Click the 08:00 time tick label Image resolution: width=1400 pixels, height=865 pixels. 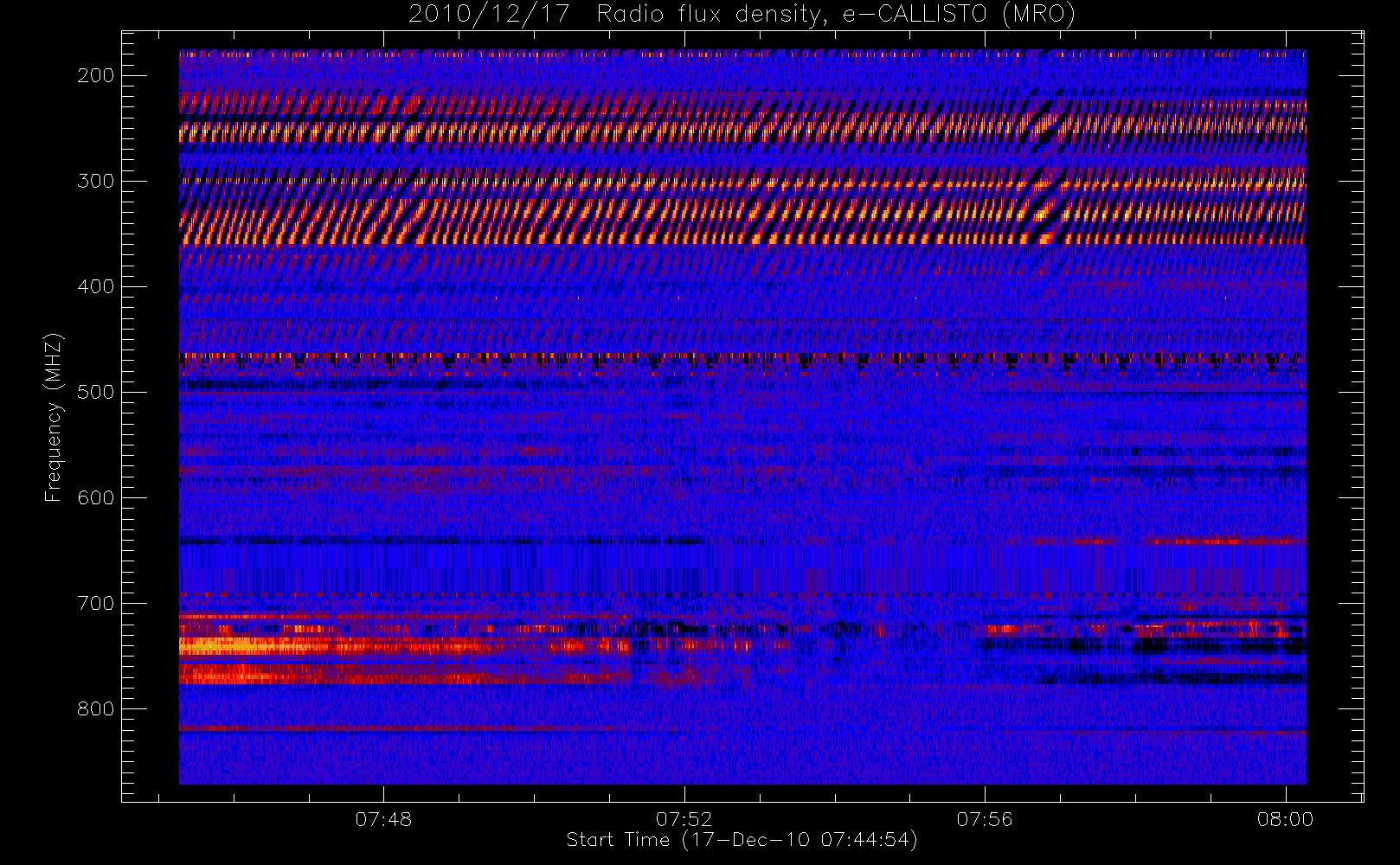click(x=1285, y=819)
